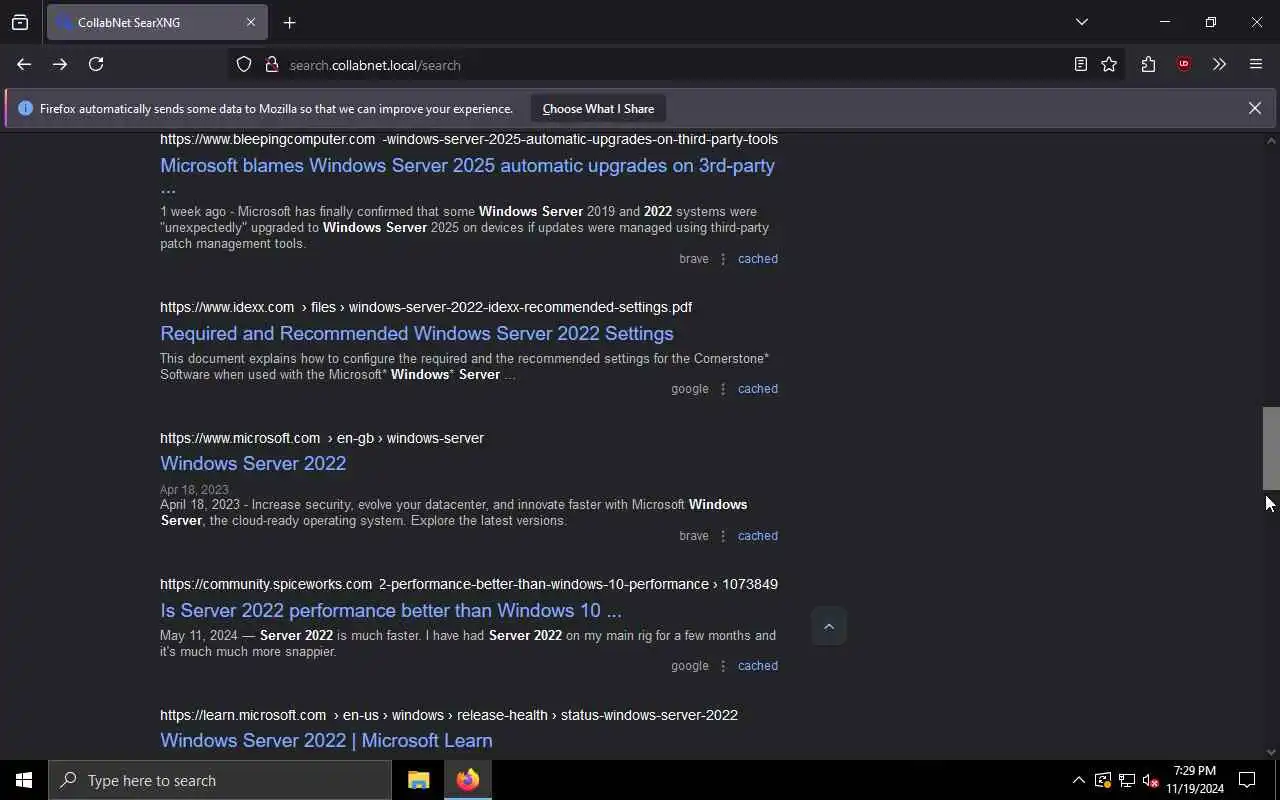Click the https://www.idexx.com URL text

click(x=227, y=307)
